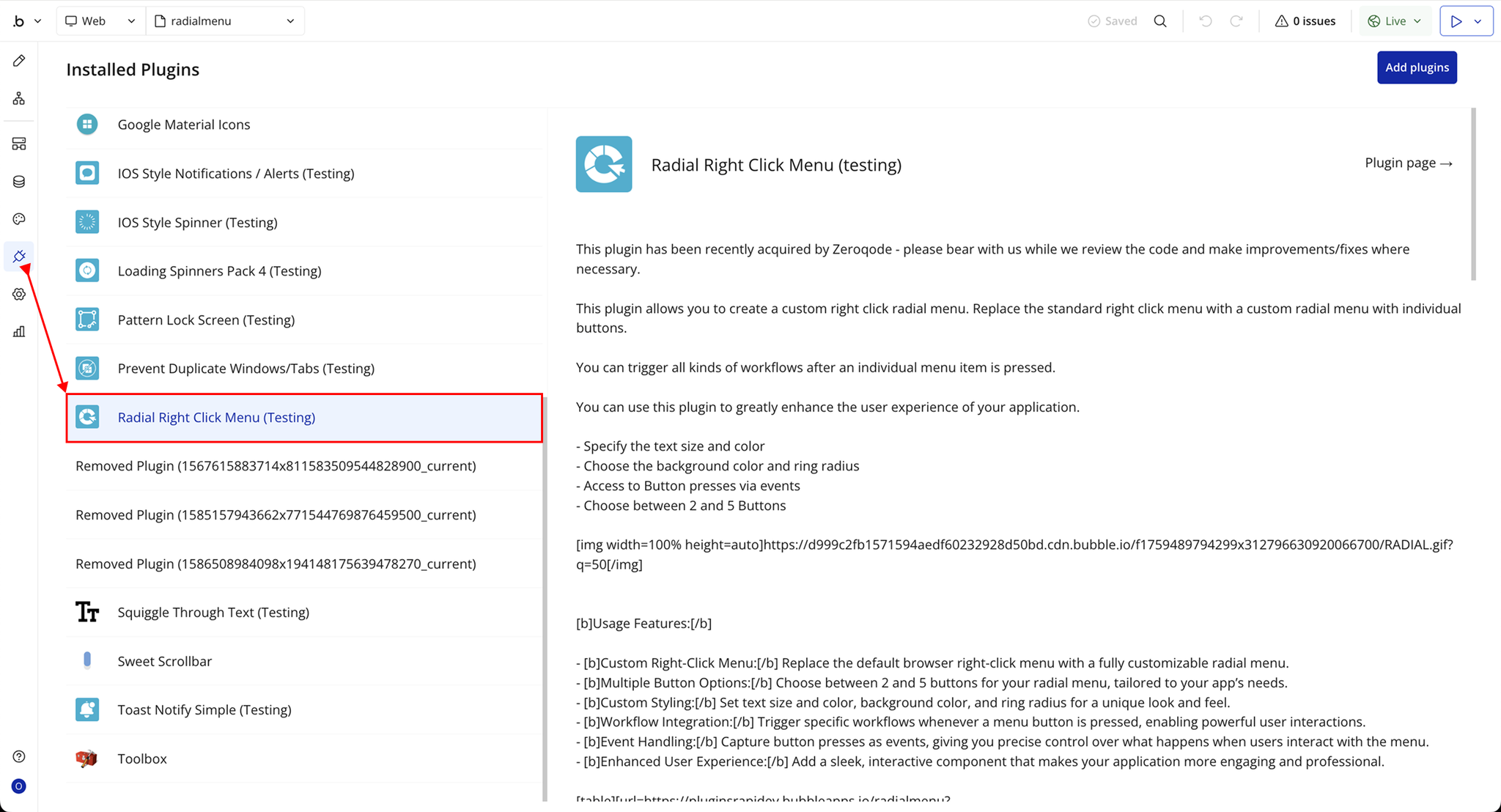Screen dimensions: 1501x812
Task: Select Sweet Scrollbar plugin entry
Action: coord(164,661)
